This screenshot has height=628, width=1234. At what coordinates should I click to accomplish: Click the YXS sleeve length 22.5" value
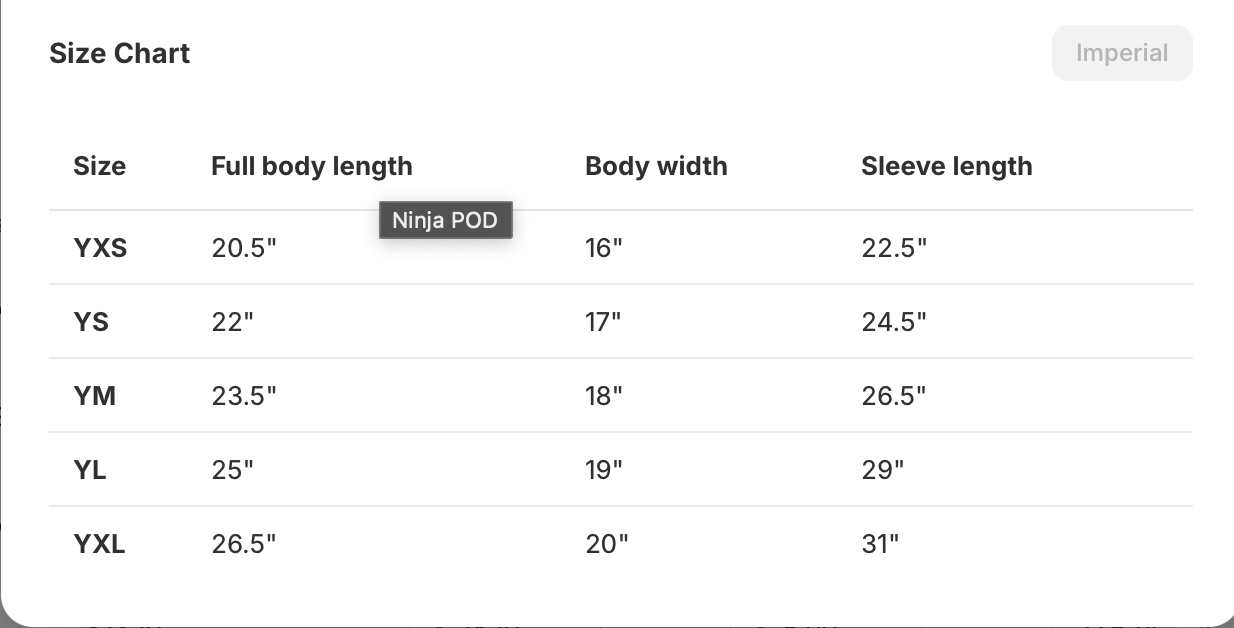[x=893, y=248]
